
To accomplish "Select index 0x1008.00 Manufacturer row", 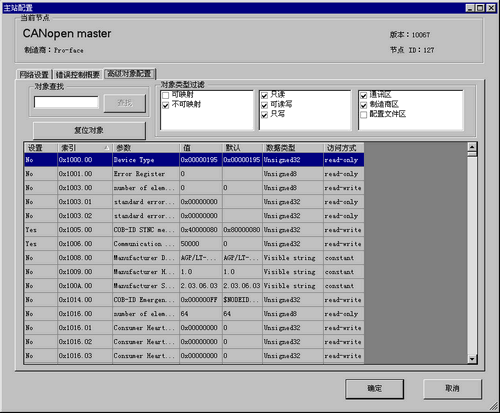I will coord(194,258).
